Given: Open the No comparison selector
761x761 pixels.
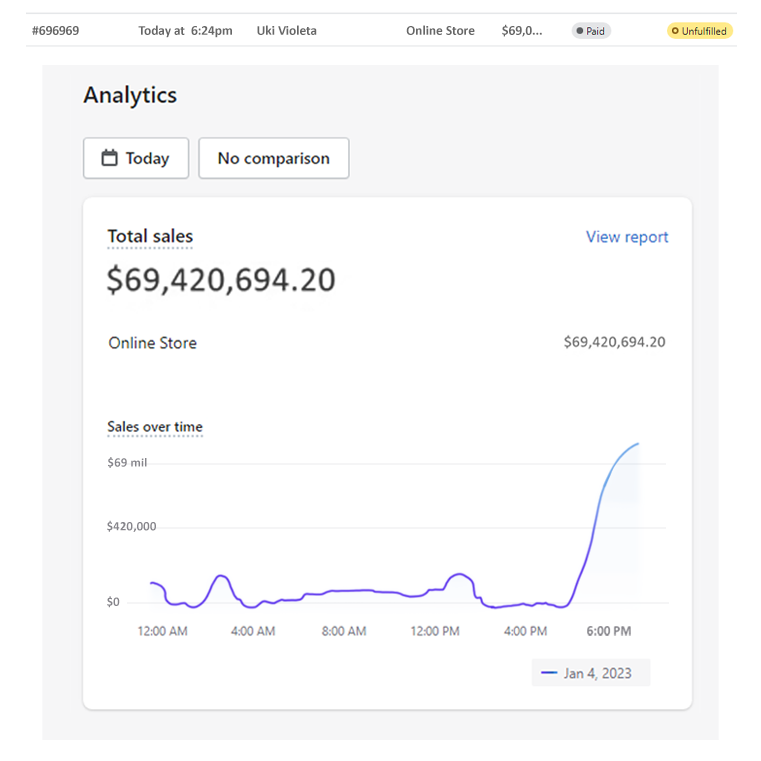Looking at the screenshot, I should point(274,158).
